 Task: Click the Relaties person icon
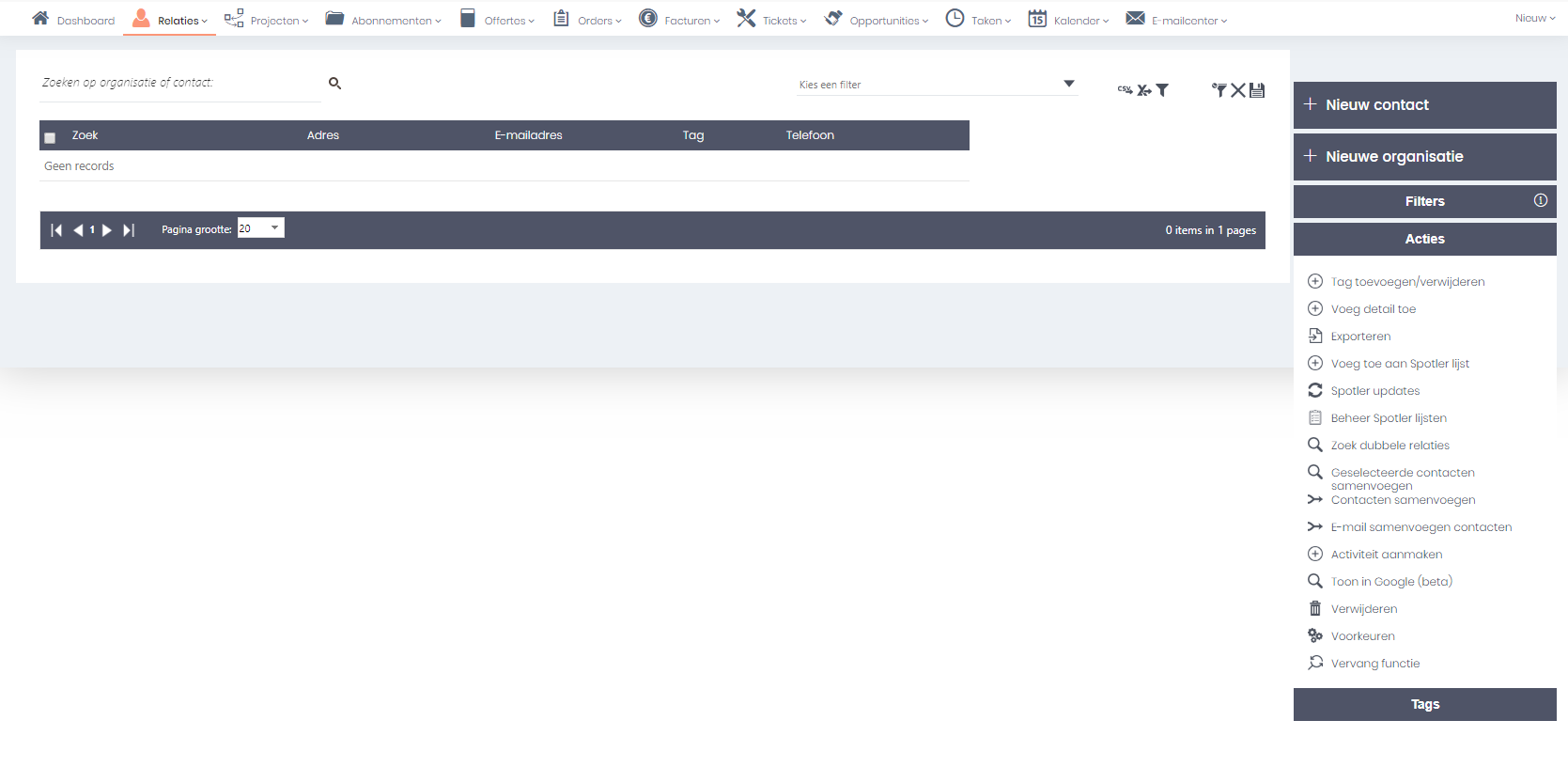(141, 18)
